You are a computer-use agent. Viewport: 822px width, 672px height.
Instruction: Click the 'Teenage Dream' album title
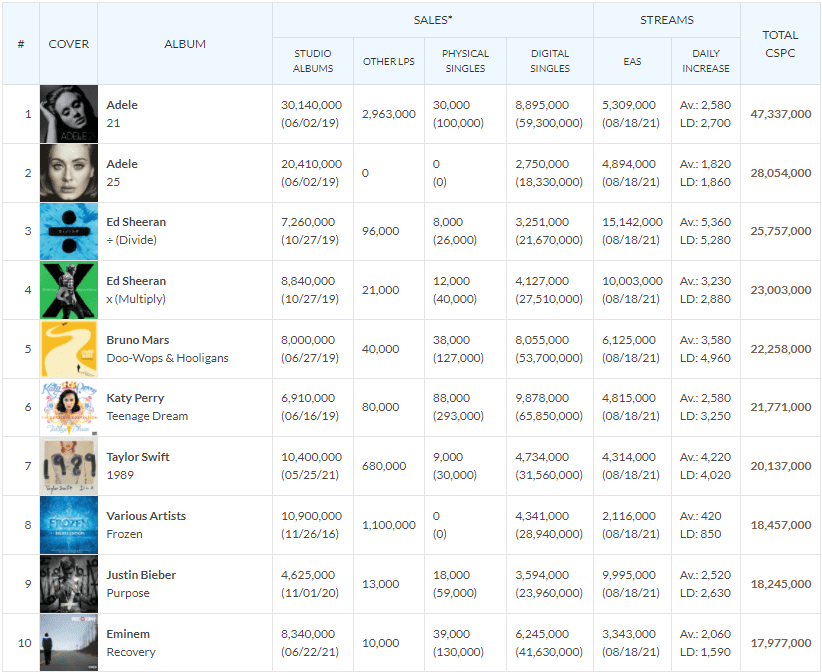147,416
